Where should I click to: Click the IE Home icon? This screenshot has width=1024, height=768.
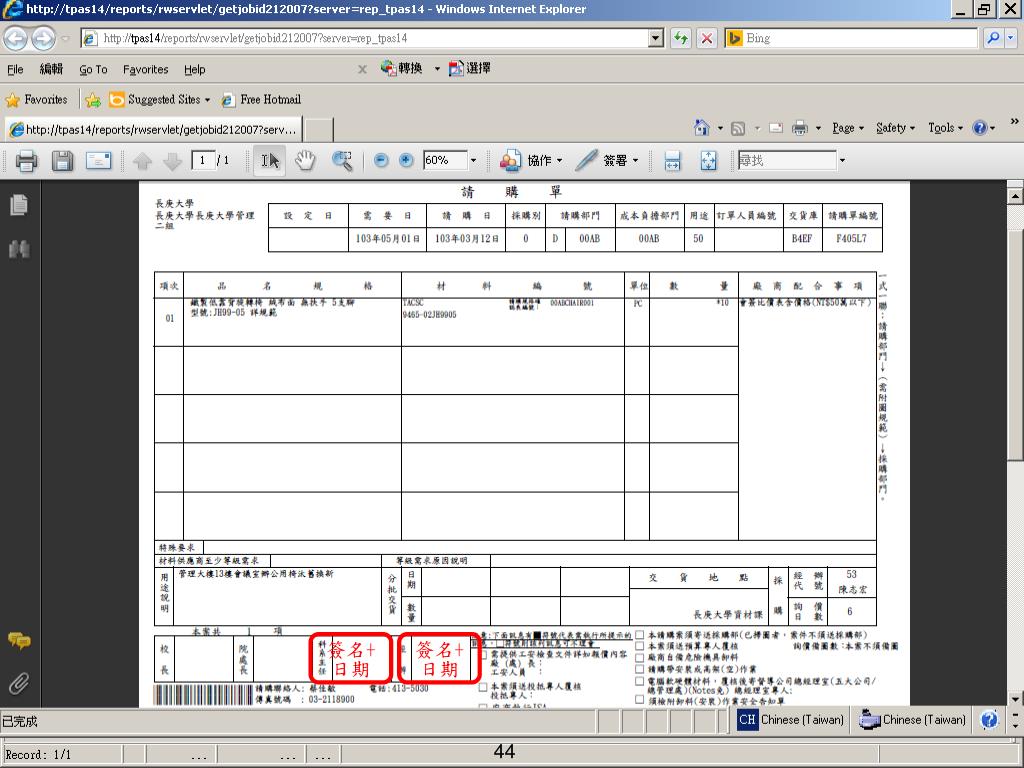[701, 127]
